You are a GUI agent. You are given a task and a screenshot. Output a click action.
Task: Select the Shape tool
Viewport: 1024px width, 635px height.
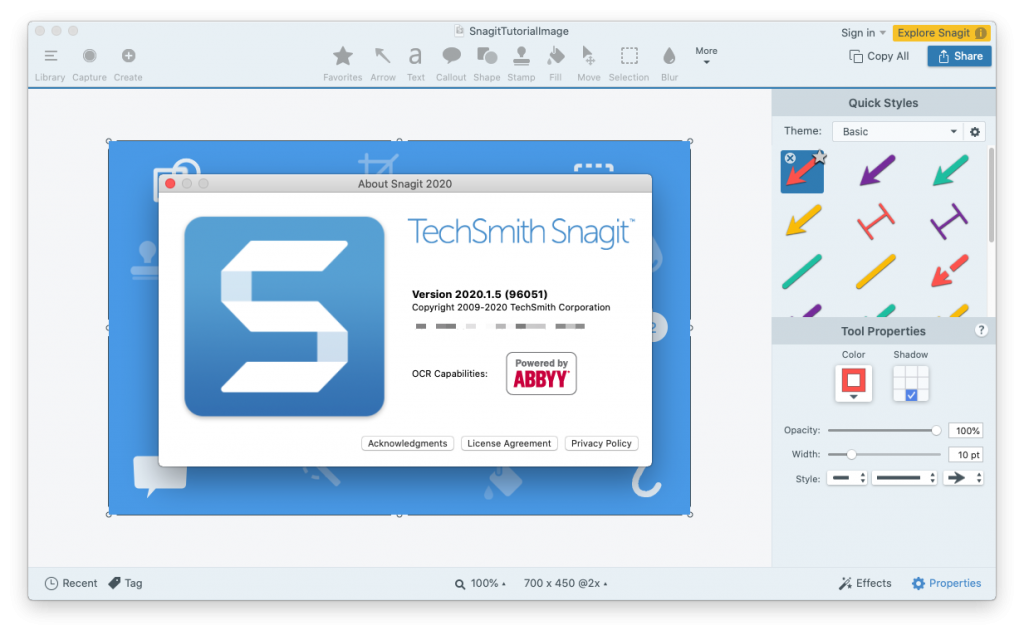[487, 64]
